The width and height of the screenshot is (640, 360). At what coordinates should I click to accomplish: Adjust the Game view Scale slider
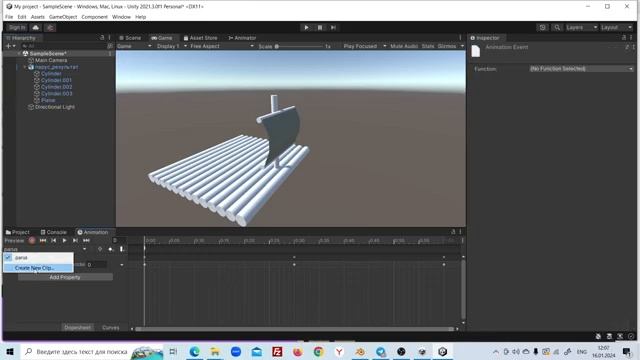click(x=301, y=46)
